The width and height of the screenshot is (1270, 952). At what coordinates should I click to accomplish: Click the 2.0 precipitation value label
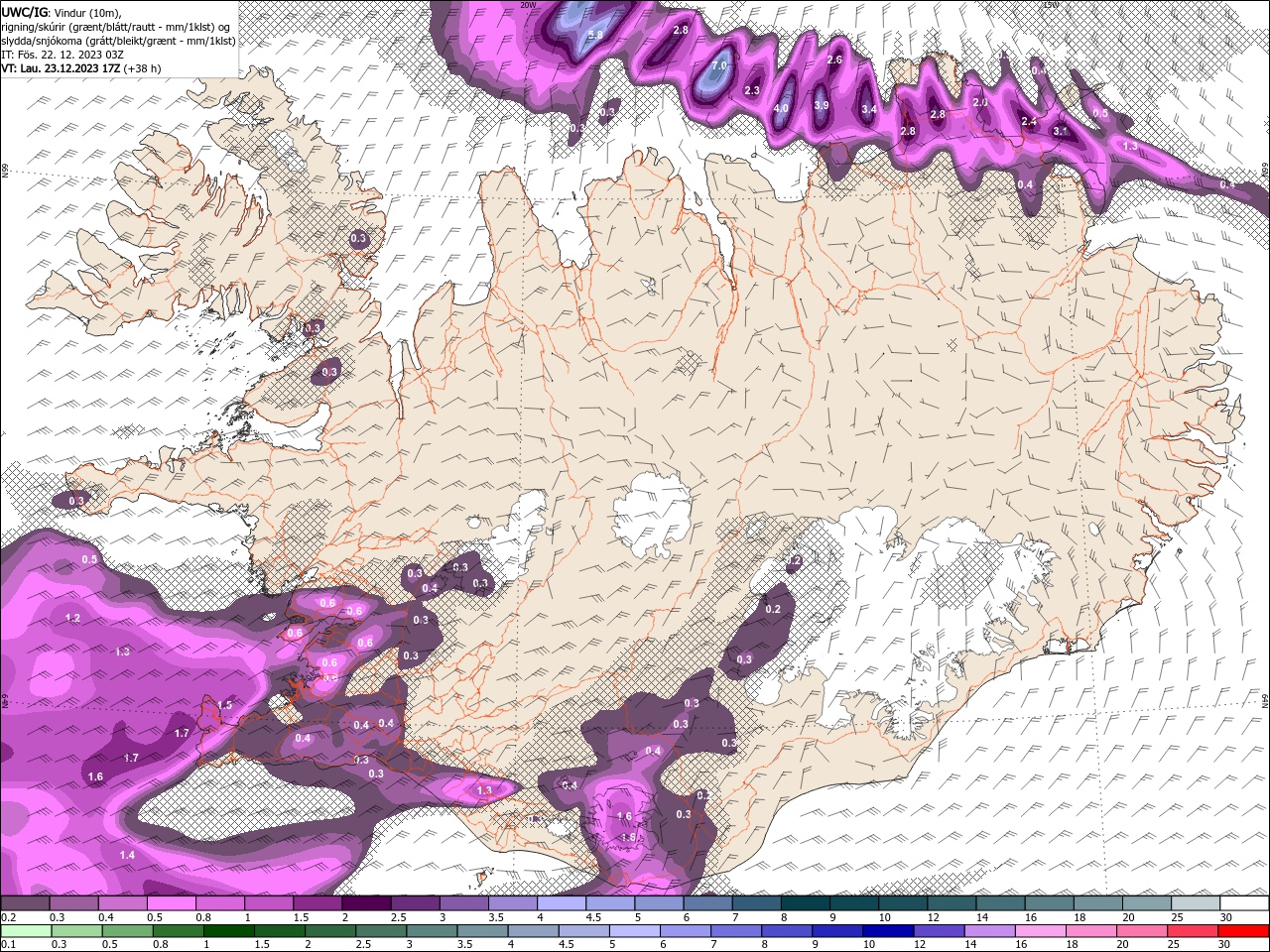(980, 103)
